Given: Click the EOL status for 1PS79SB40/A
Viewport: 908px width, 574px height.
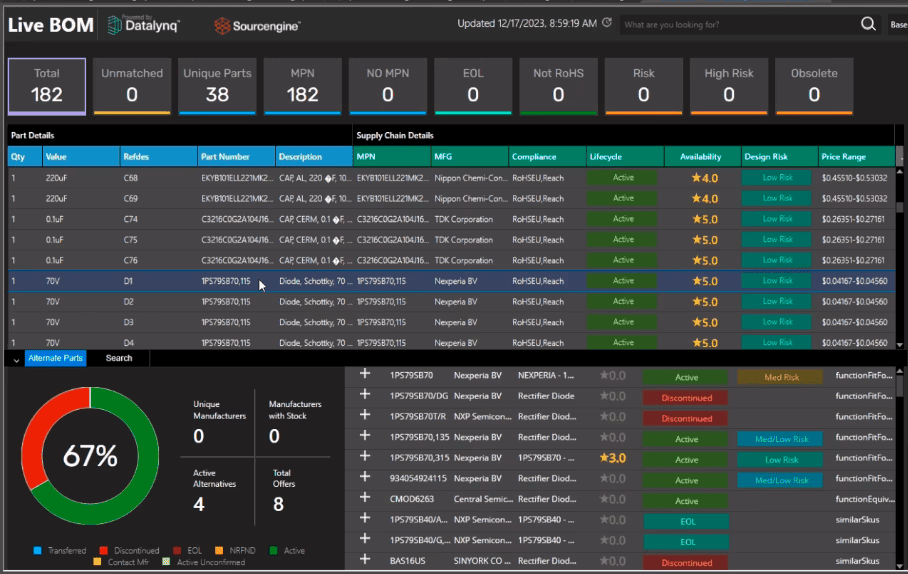Looking at the screenshot, I should click(x=686, y=521).
